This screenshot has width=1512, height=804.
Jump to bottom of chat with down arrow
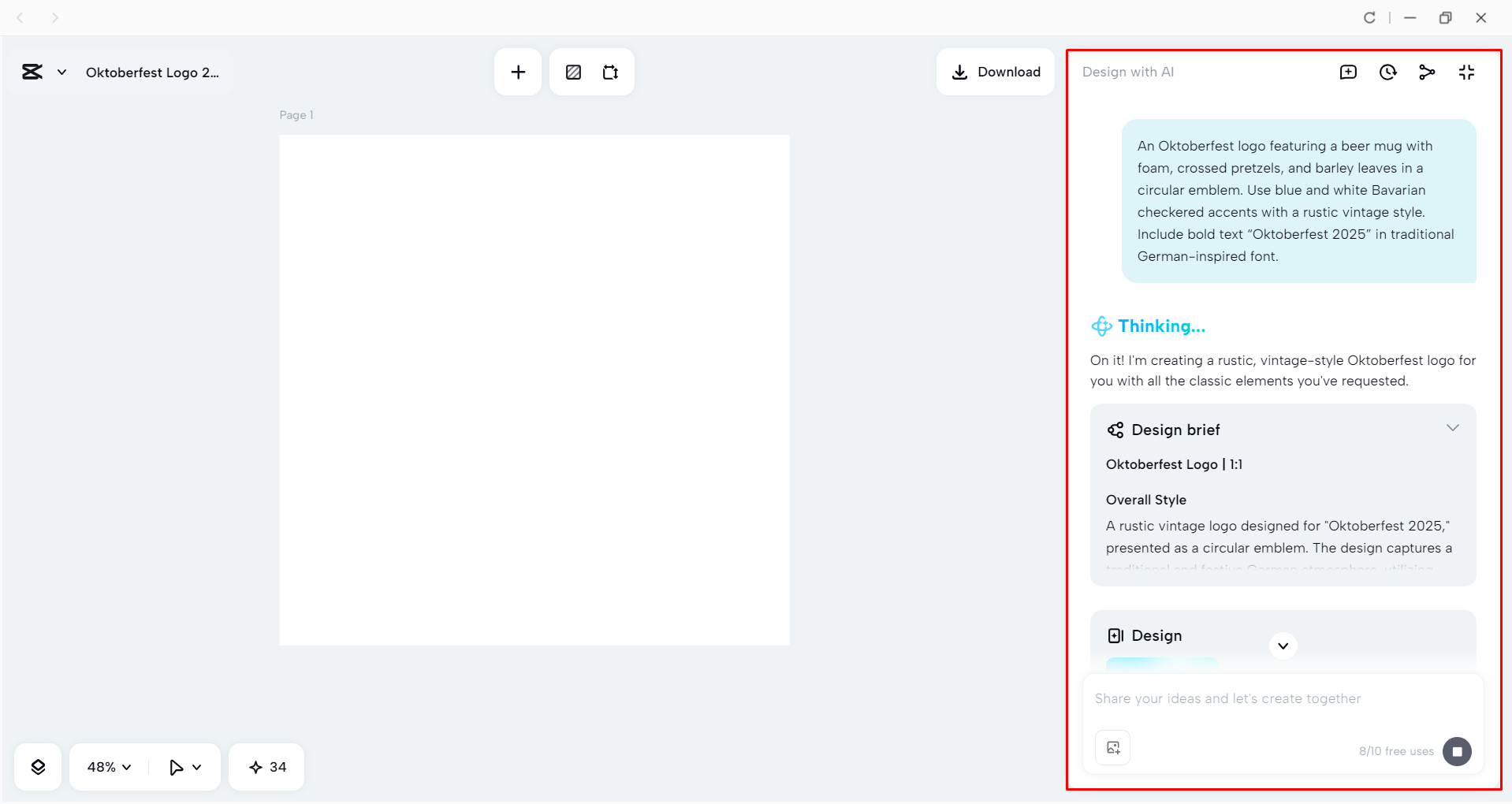[x=1283, y=646]
